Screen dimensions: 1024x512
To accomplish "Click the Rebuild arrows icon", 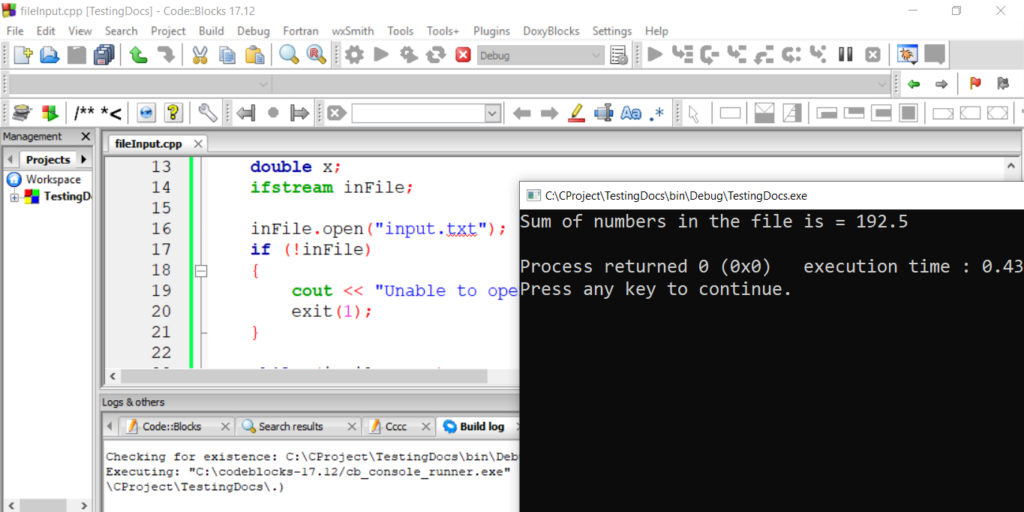I will (x=435, y=55).
